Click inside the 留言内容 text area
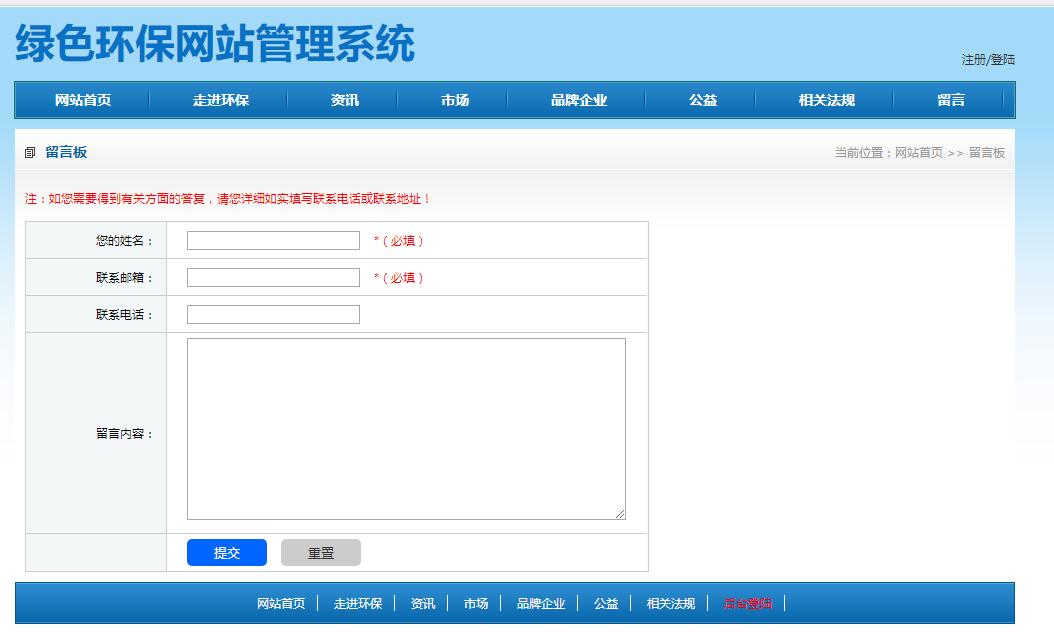1054x633 pixels. [406, 429]
